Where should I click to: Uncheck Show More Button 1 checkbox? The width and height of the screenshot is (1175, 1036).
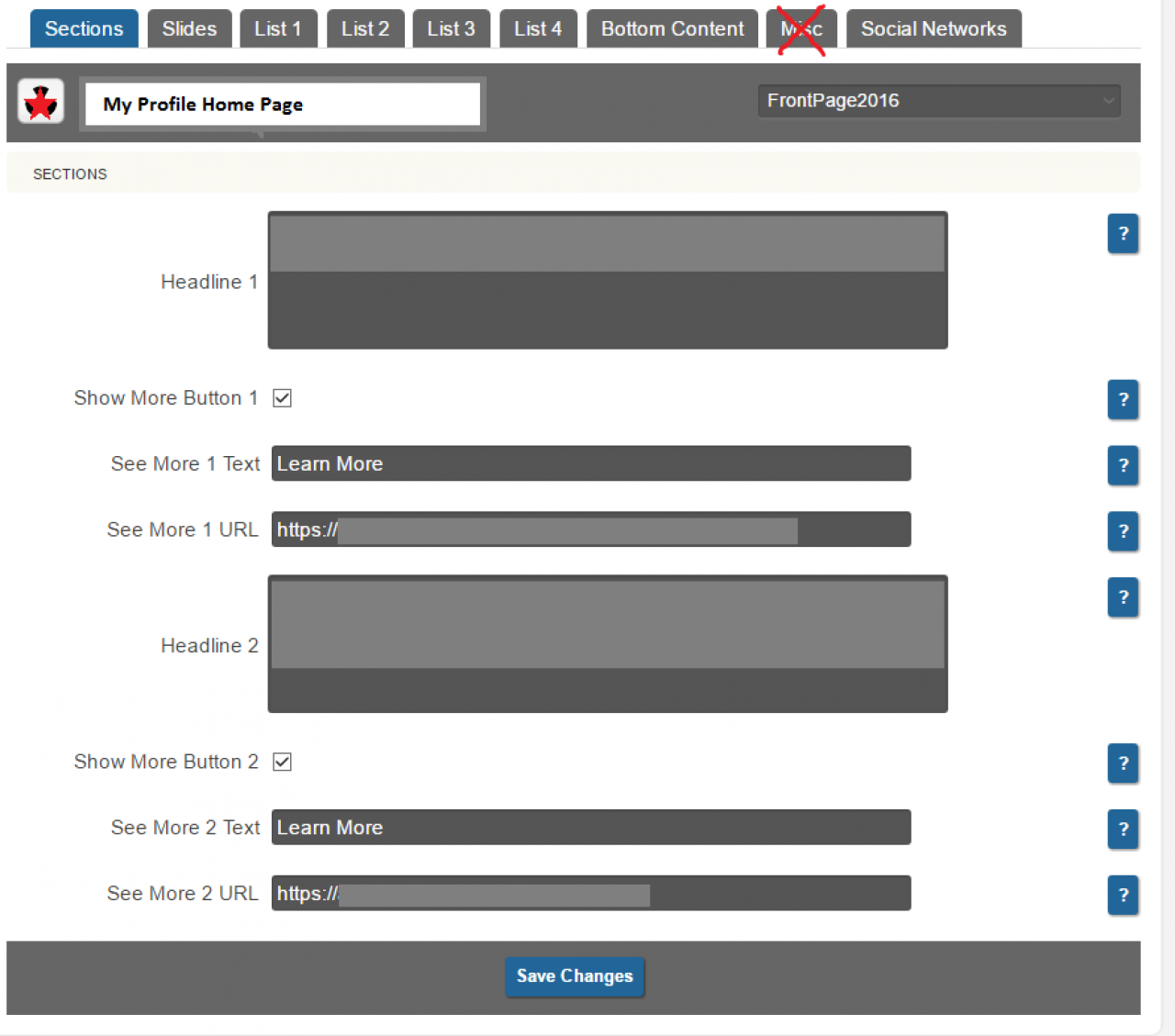283,398
